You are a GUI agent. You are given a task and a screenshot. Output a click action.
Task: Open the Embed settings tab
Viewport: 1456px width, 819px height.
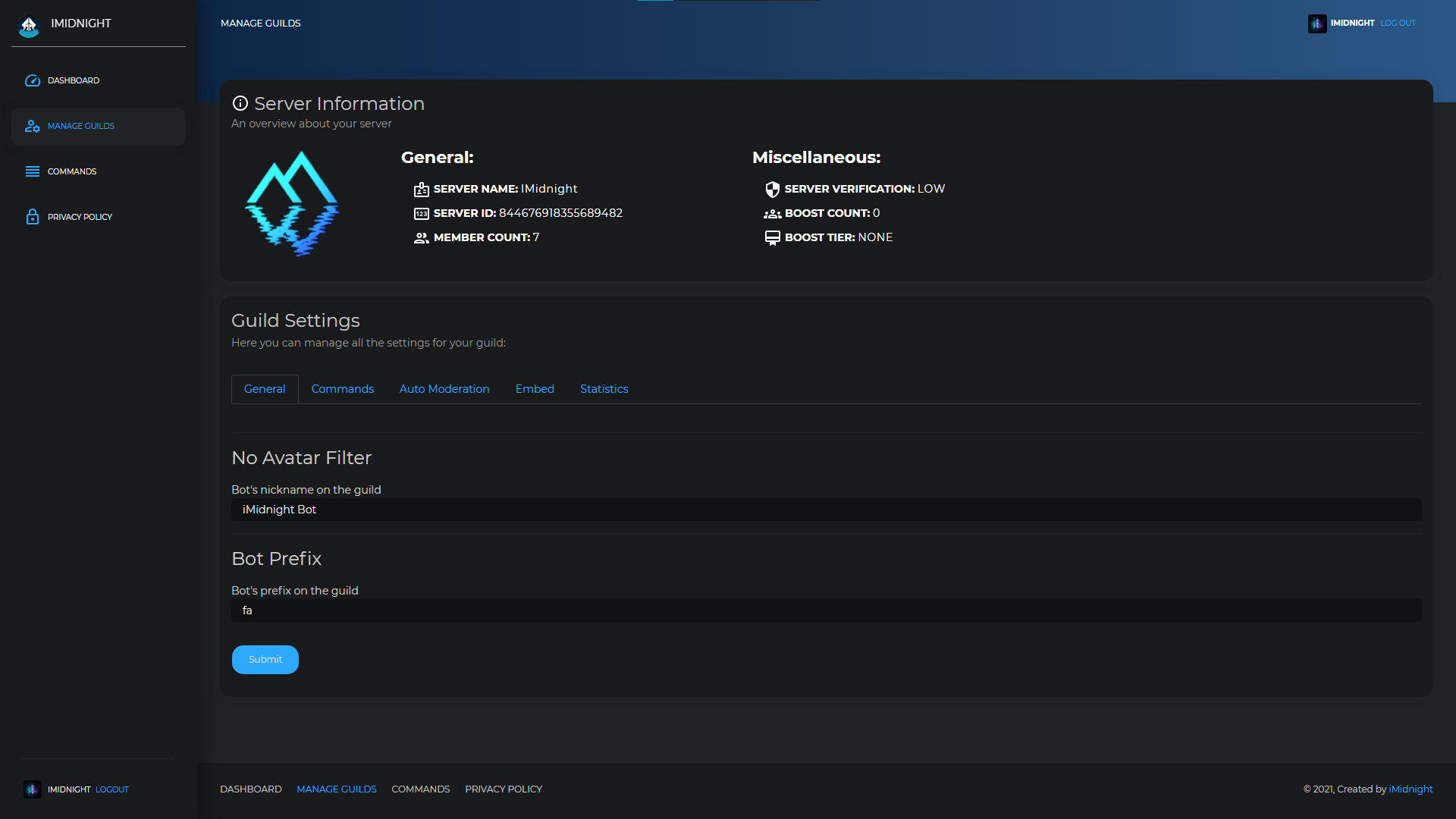coord(535,389)
